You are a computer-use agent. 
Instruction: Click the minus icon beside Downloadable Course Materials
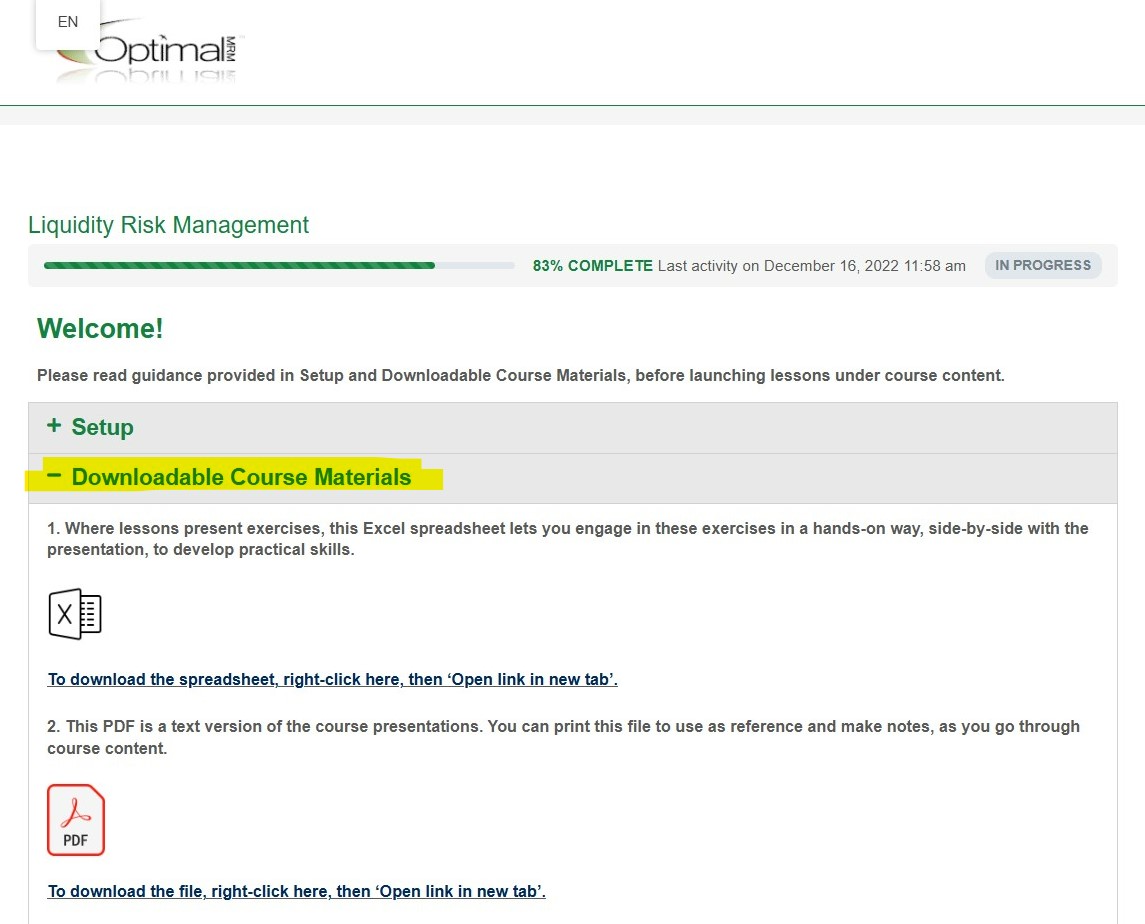pyautogui.click(x=54, y=476)
